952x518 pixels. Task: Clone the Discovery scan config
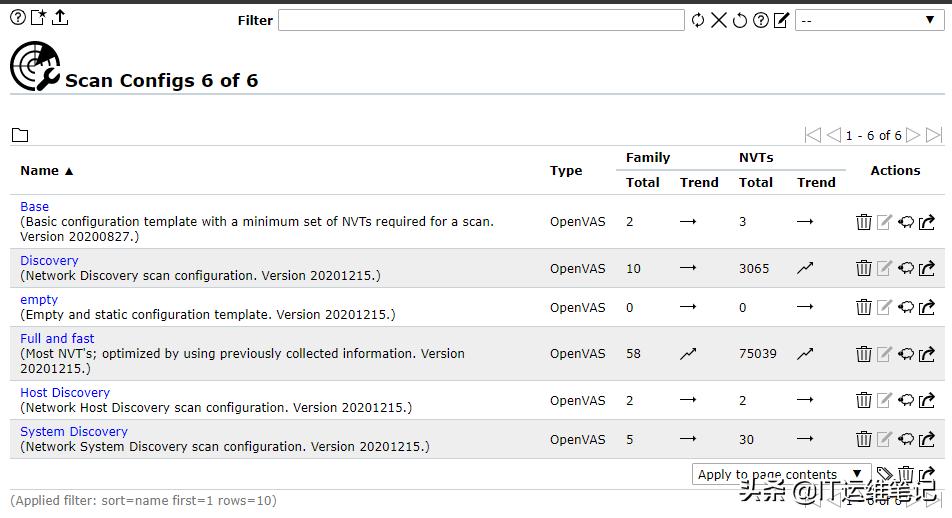(906, 268)
